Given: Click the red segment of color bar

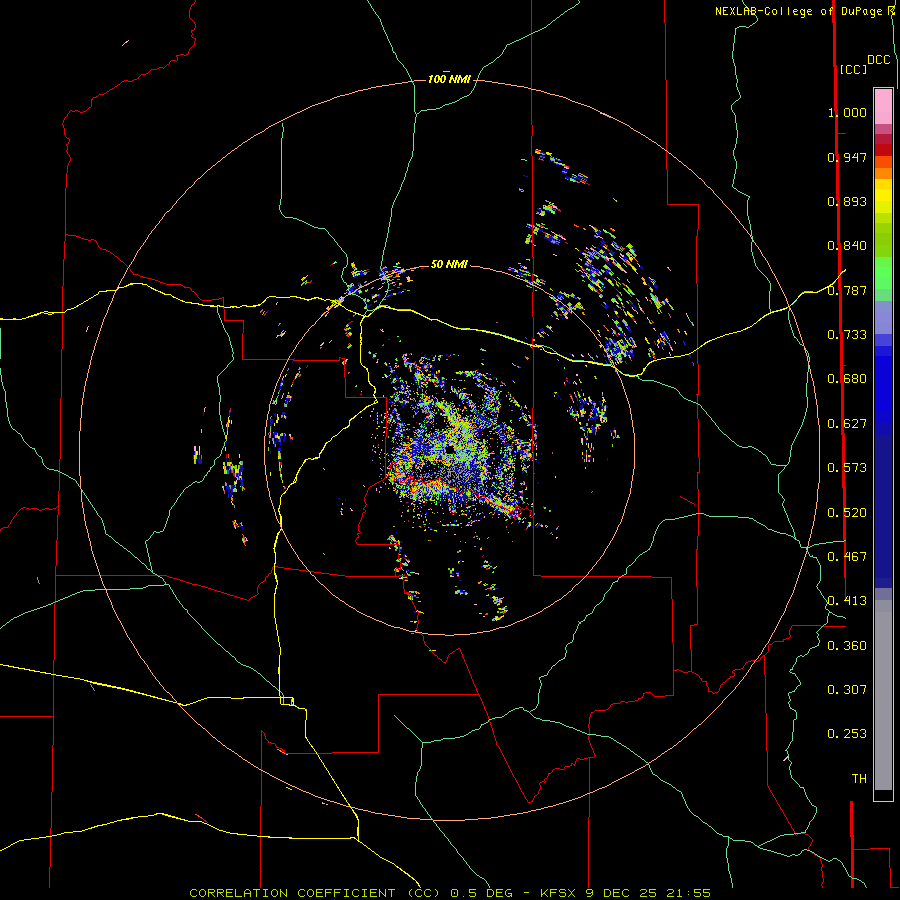Looking at the screenshot, I should (x=883, y=150).
